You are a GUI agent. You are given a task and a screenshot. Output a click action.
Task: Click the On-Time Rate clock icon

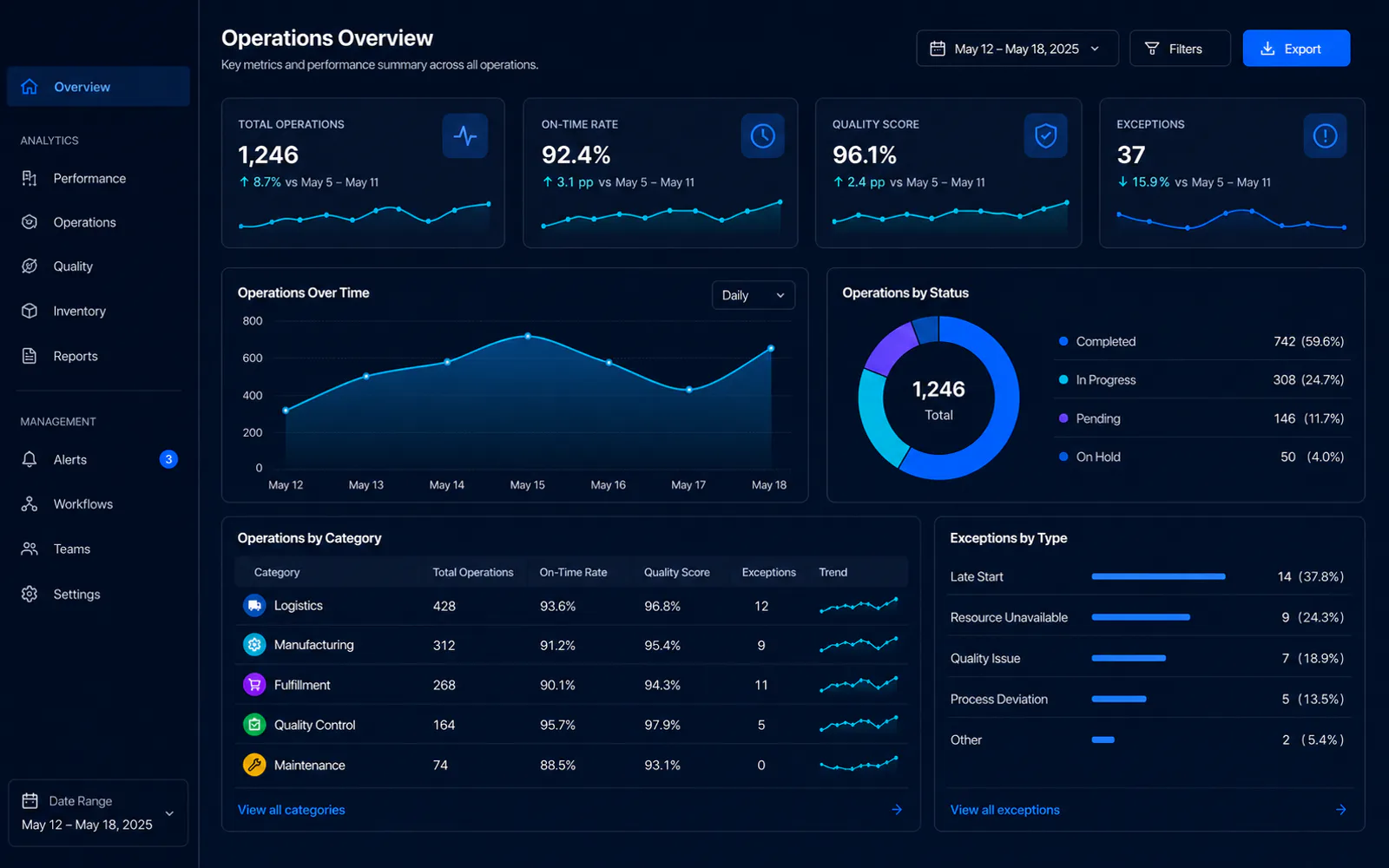pos(763,136)
